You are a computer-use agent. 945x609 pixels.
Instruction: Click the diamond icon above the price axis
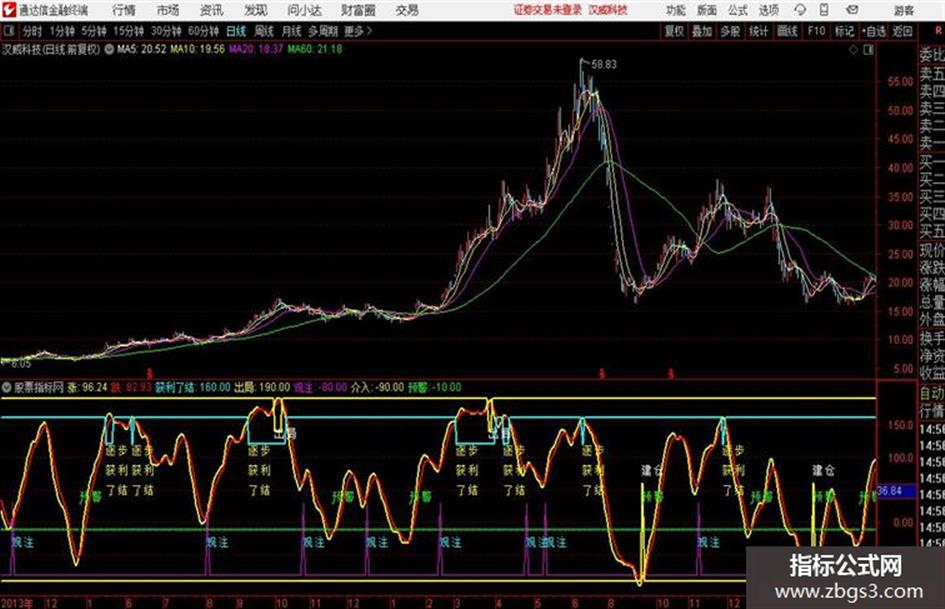(853, 50)
